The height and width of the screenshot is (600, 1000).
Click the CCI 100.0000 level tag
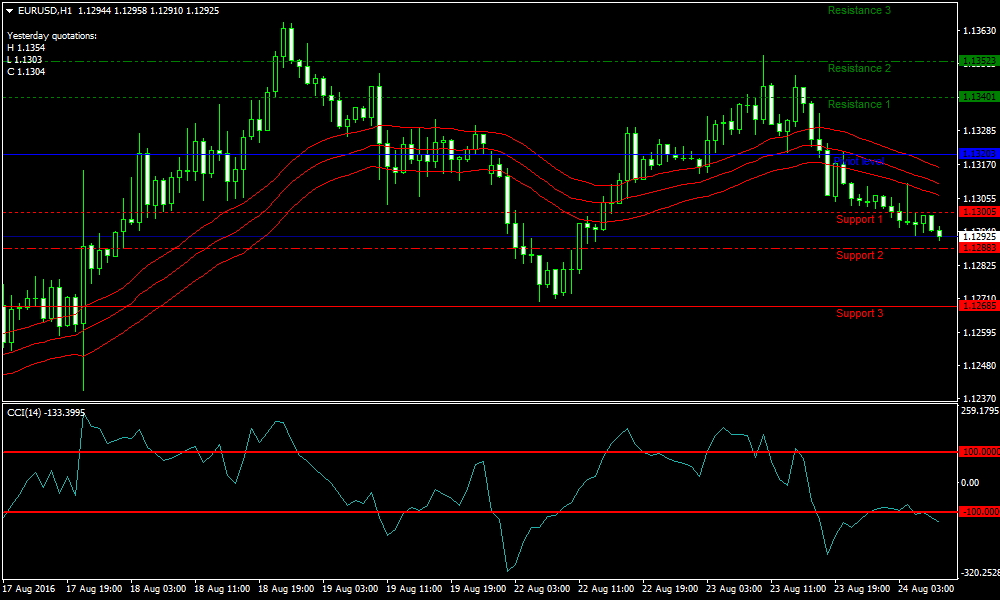point(977,452)
